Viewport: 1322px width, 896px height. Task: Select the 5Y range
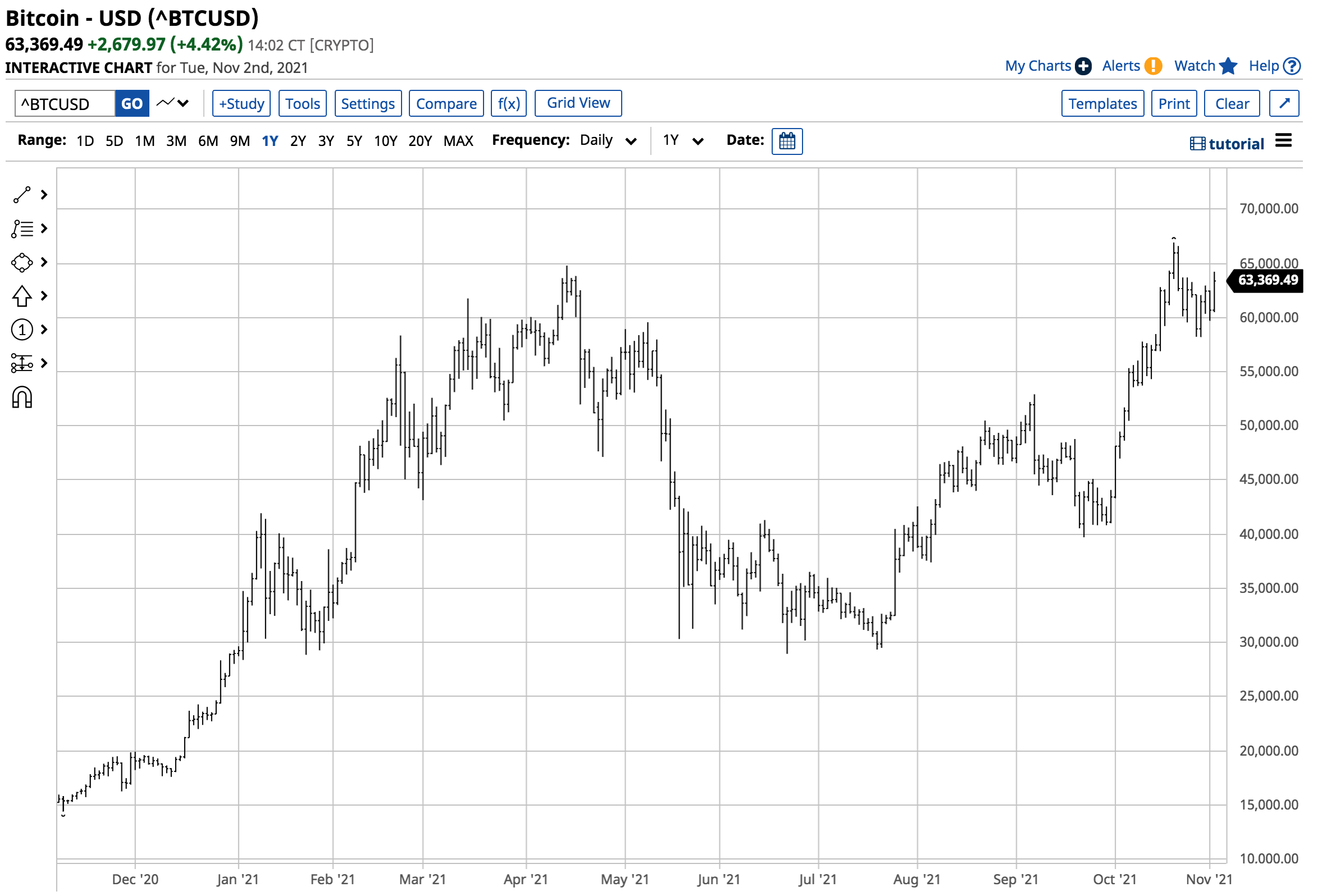pos(355,141)
